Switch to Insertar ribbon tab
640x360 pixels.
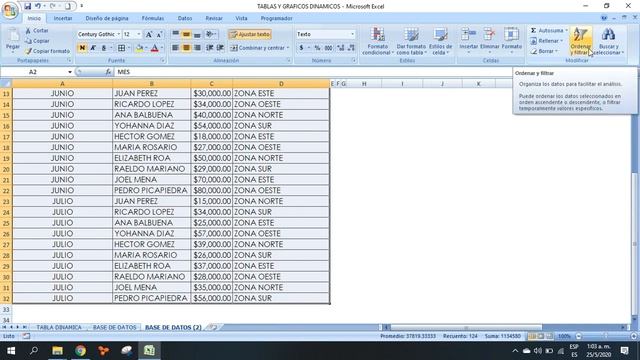coord(63,18)
